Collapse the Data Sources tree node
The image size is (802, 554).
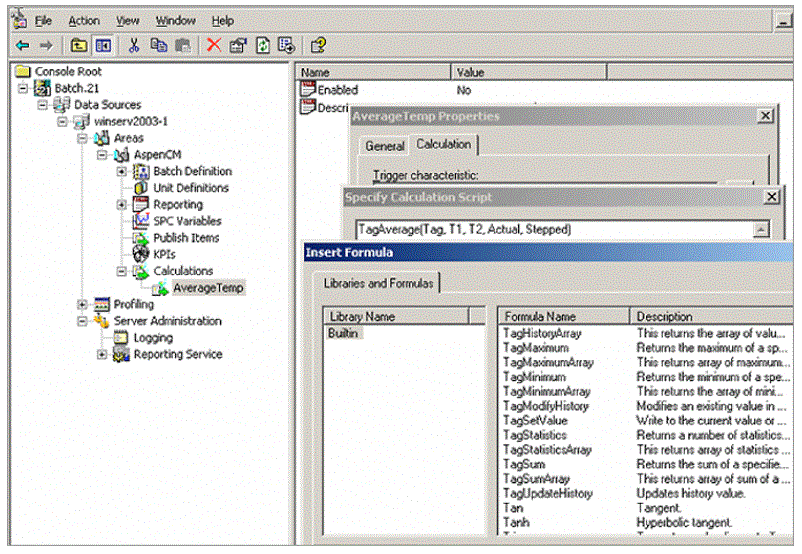pos(42,105)
